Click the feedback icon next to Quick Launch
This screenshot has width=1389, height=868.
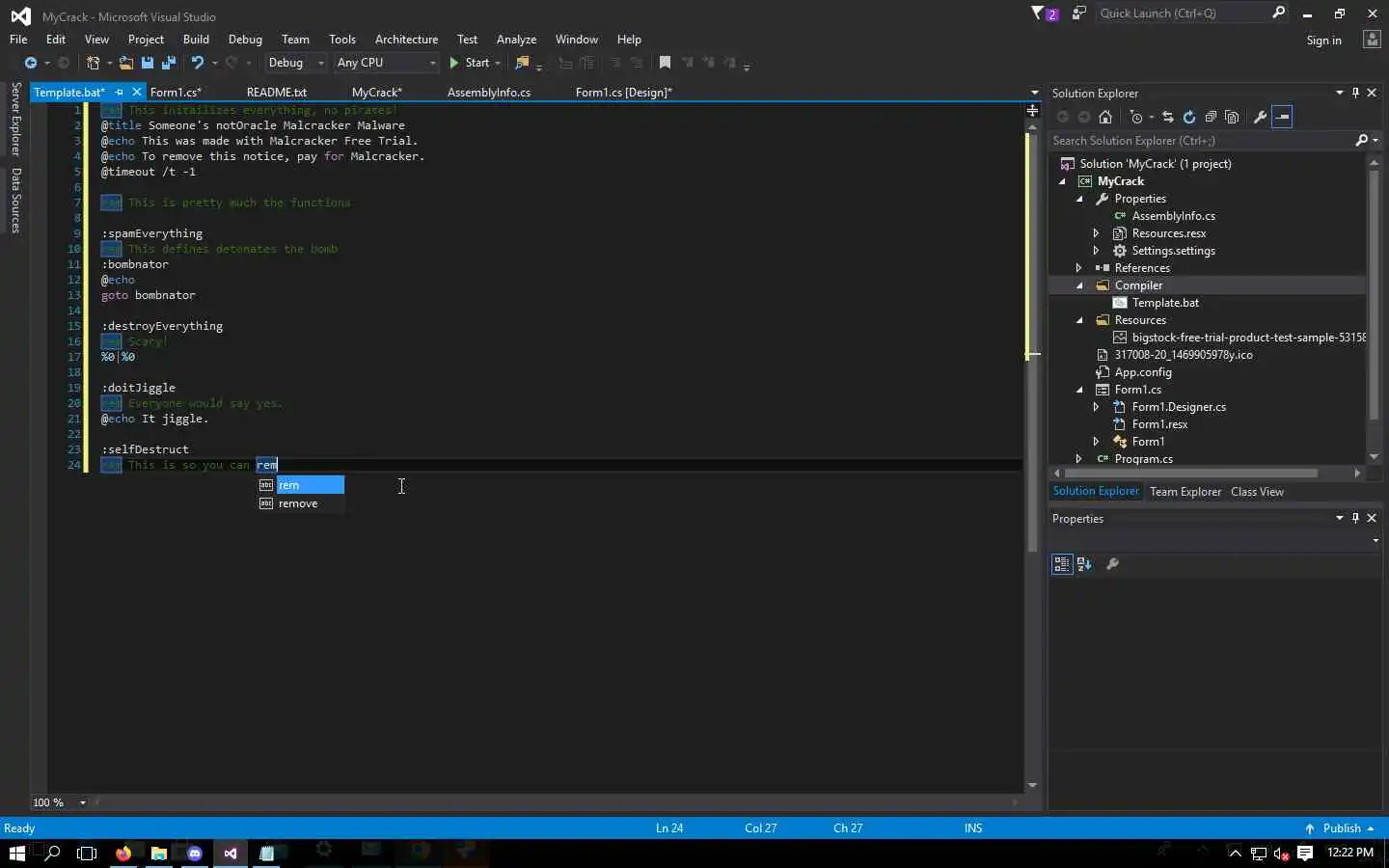[x=1079, y=14]
